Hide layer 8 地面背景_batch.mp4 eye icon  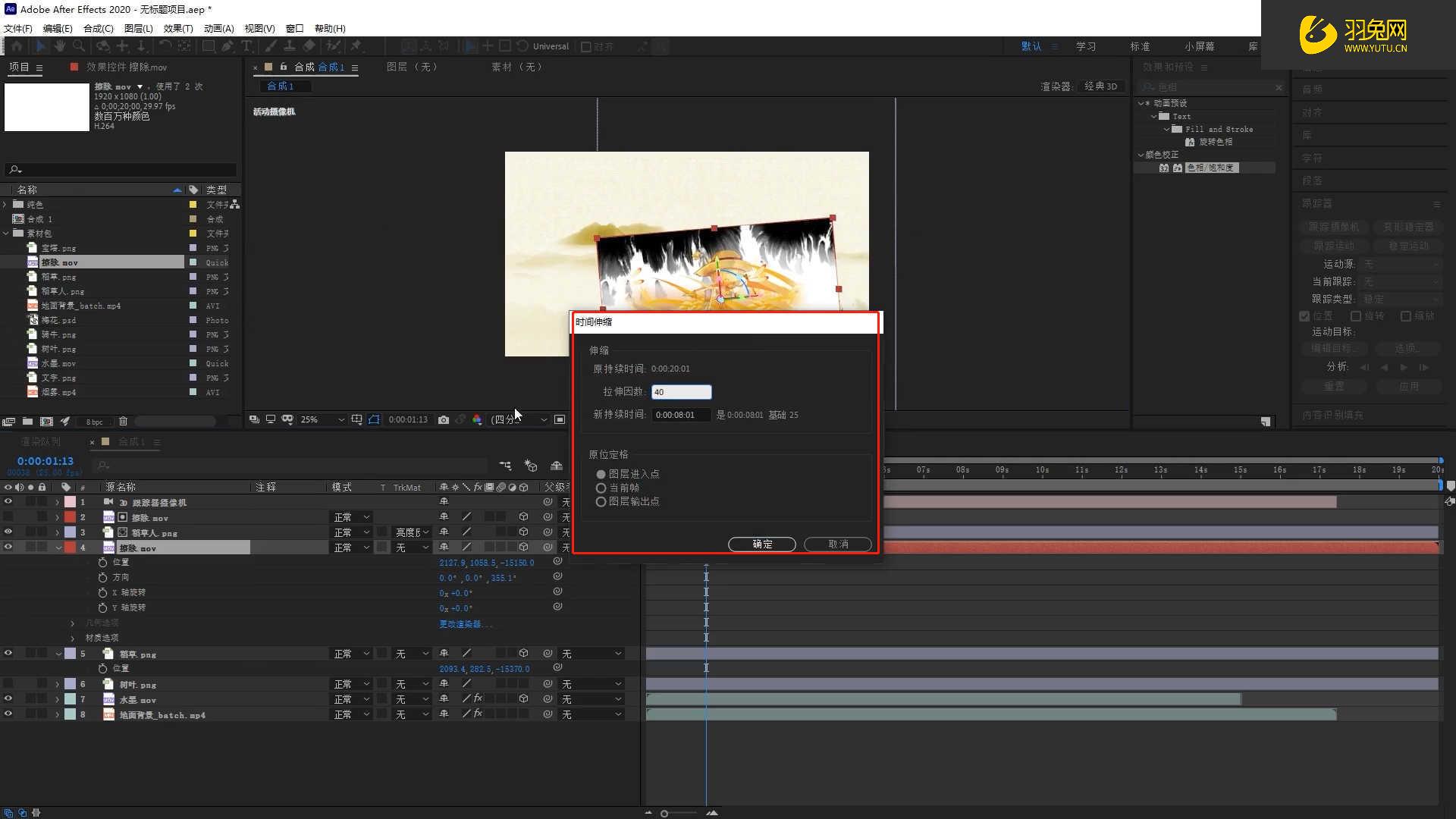point(8,714)
